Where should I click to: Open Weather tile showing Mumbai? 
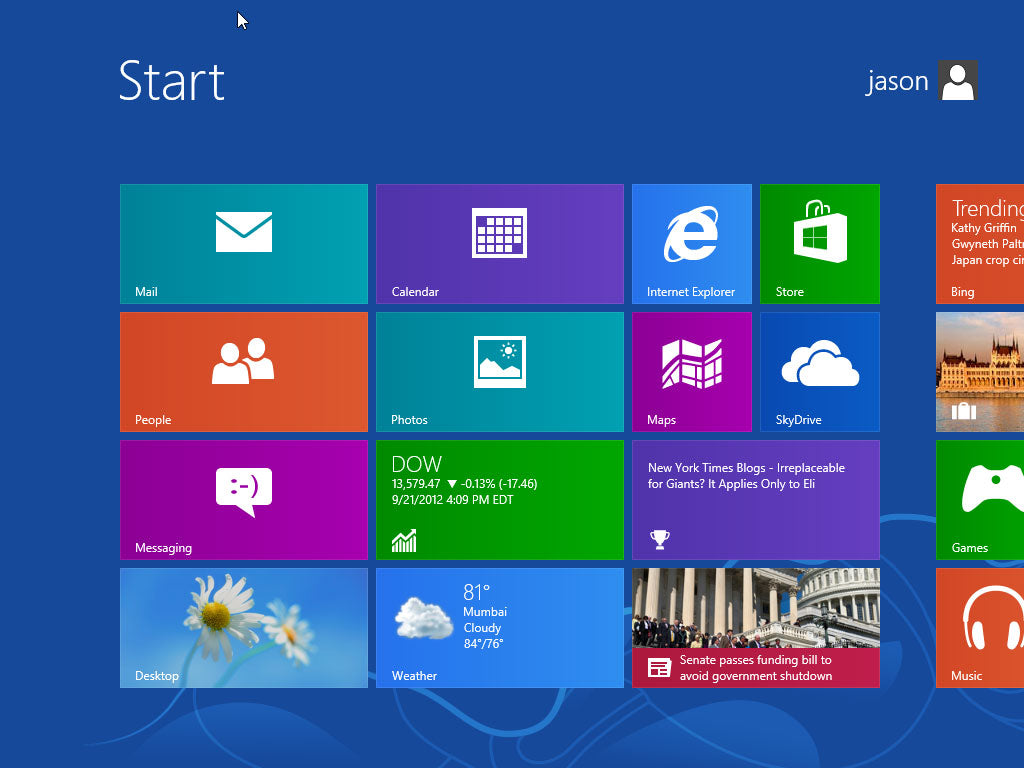pyautogui.click(x=499, y=627)
